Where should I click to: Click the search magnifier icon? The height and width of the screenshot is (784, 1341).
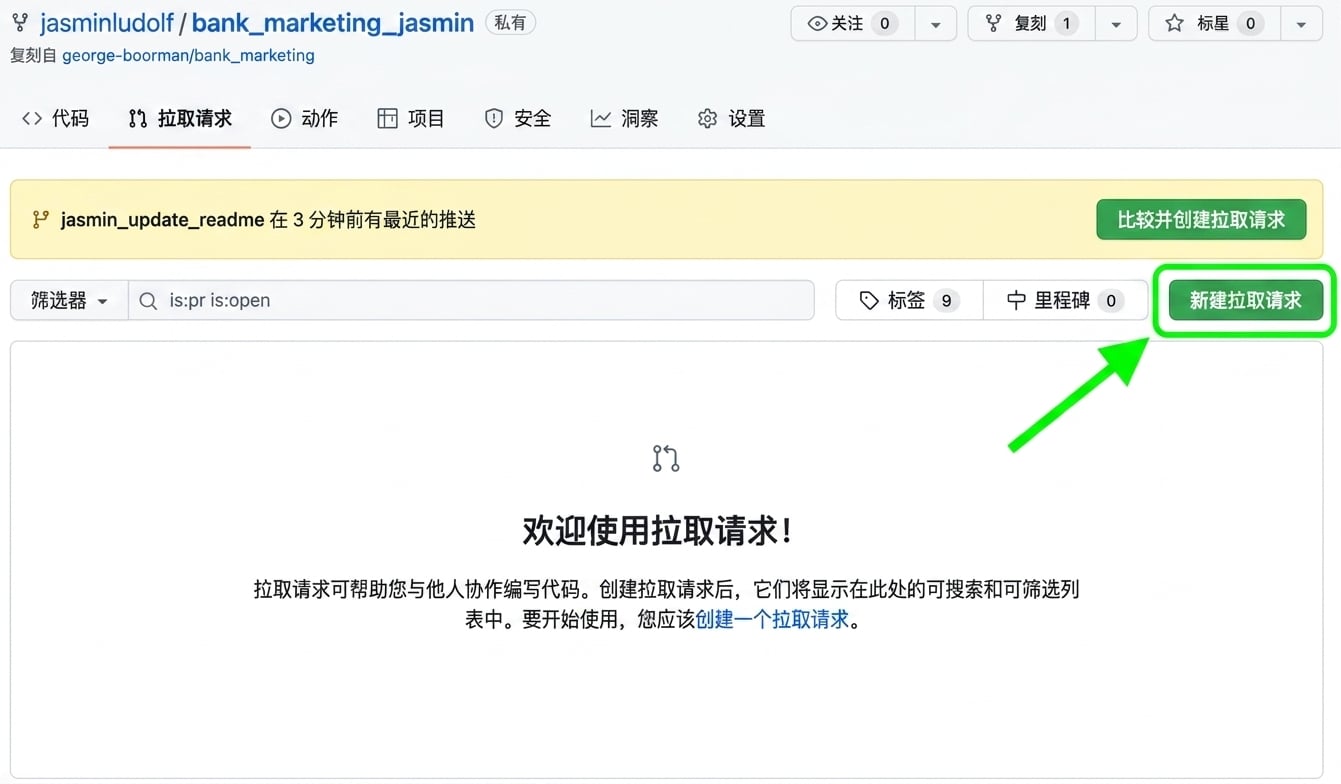(148, 301)
